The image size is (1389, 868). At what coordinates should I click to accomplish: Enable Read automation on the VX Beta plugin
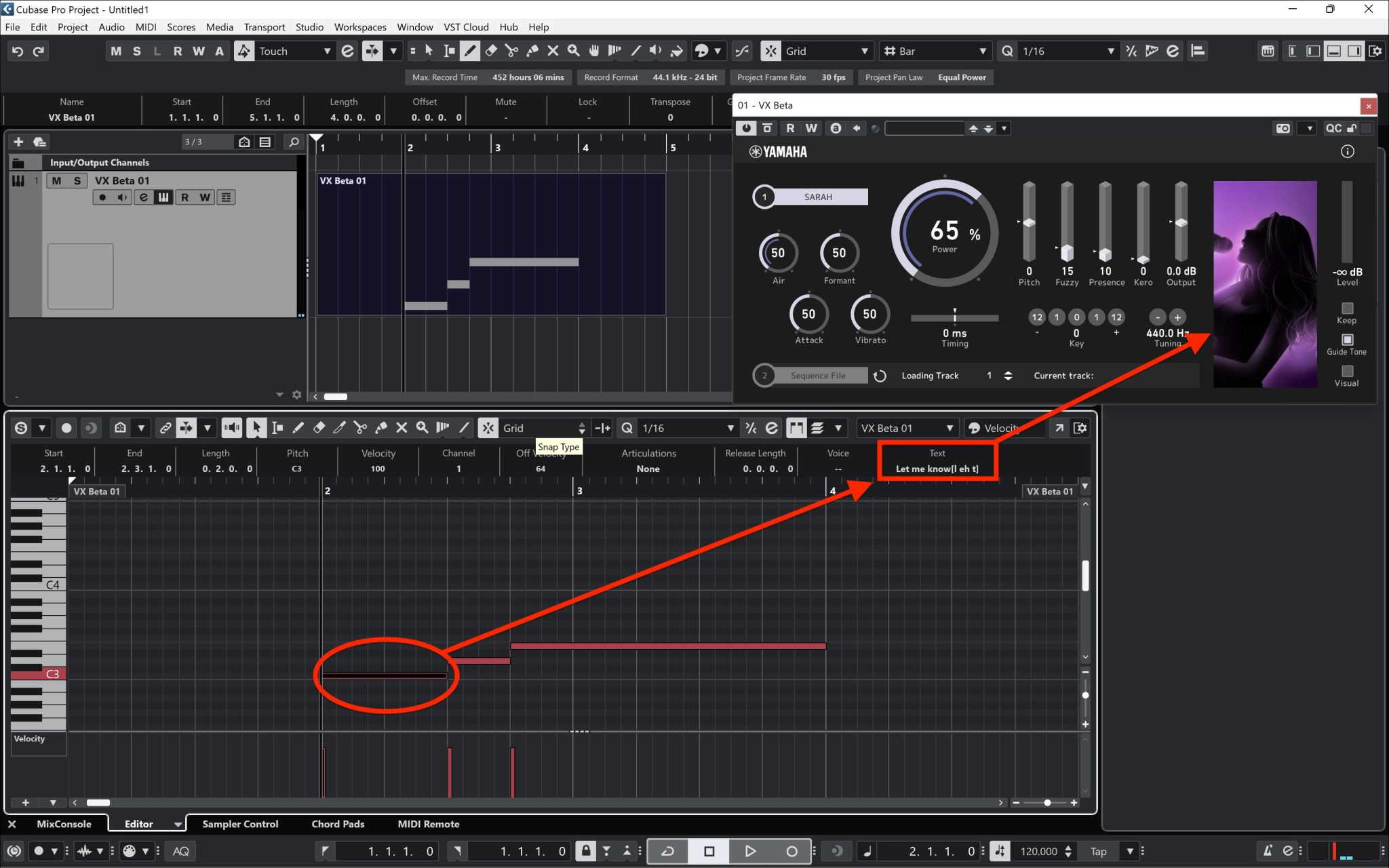coord(791,127)
